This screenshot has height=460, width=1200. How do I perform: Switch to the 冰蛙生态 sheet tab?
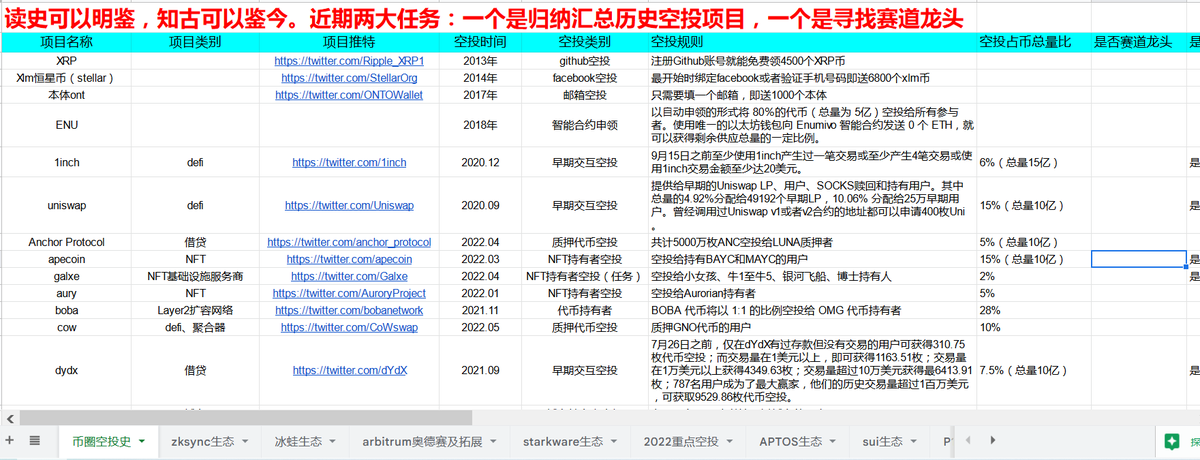[298, 441]
